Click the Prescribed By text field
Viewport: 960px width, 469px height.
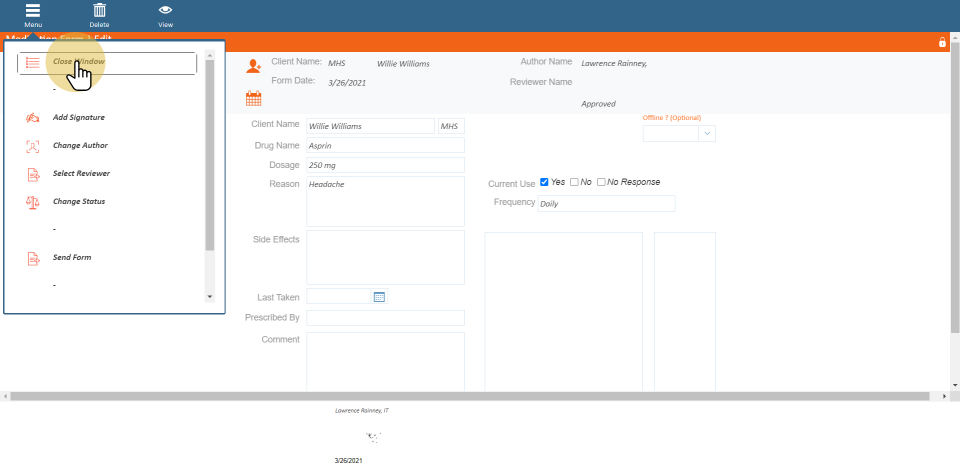point(385,318)
